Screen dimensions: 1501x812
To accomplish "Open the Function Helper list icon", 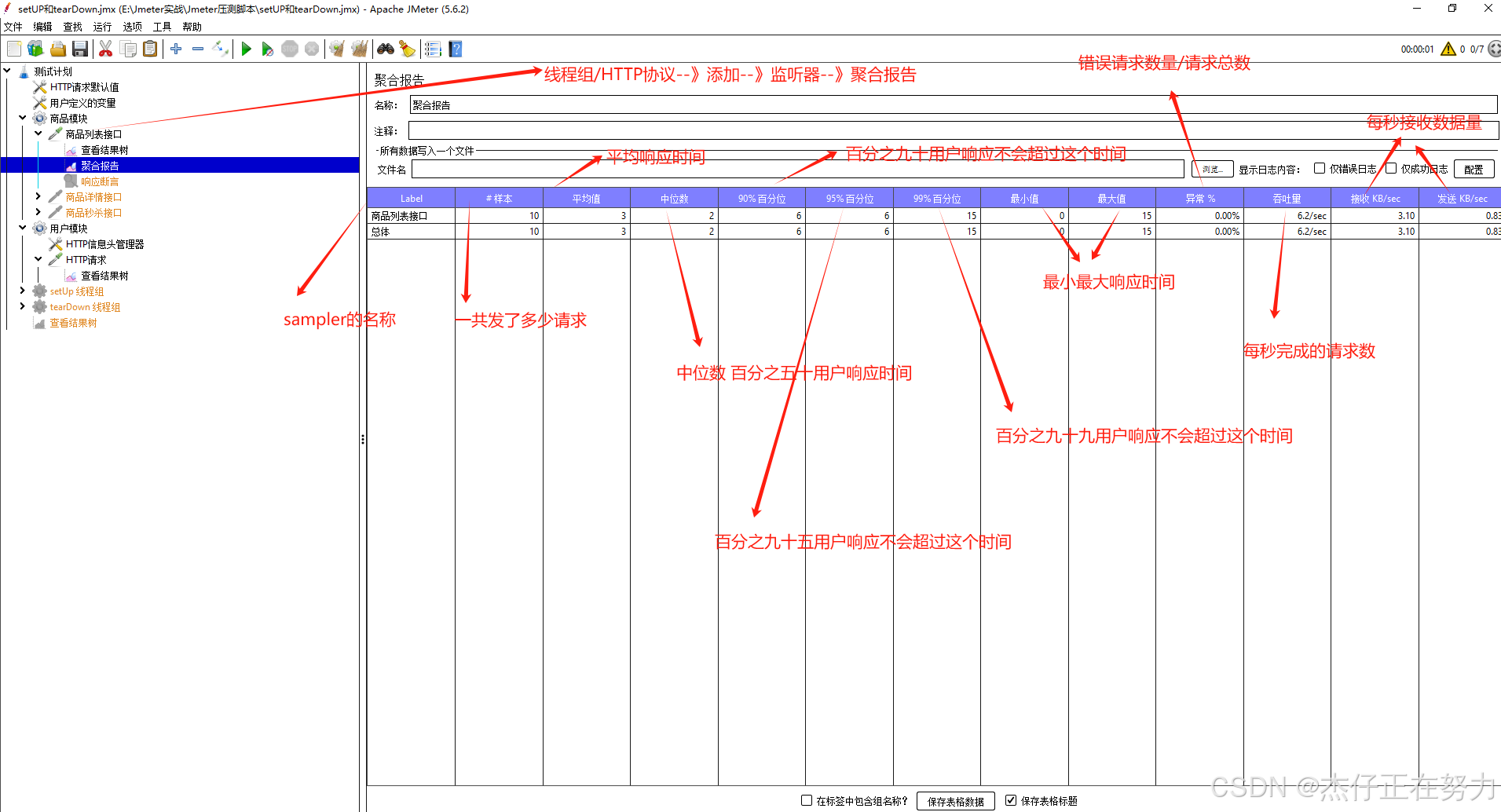I will click(433, 49).
